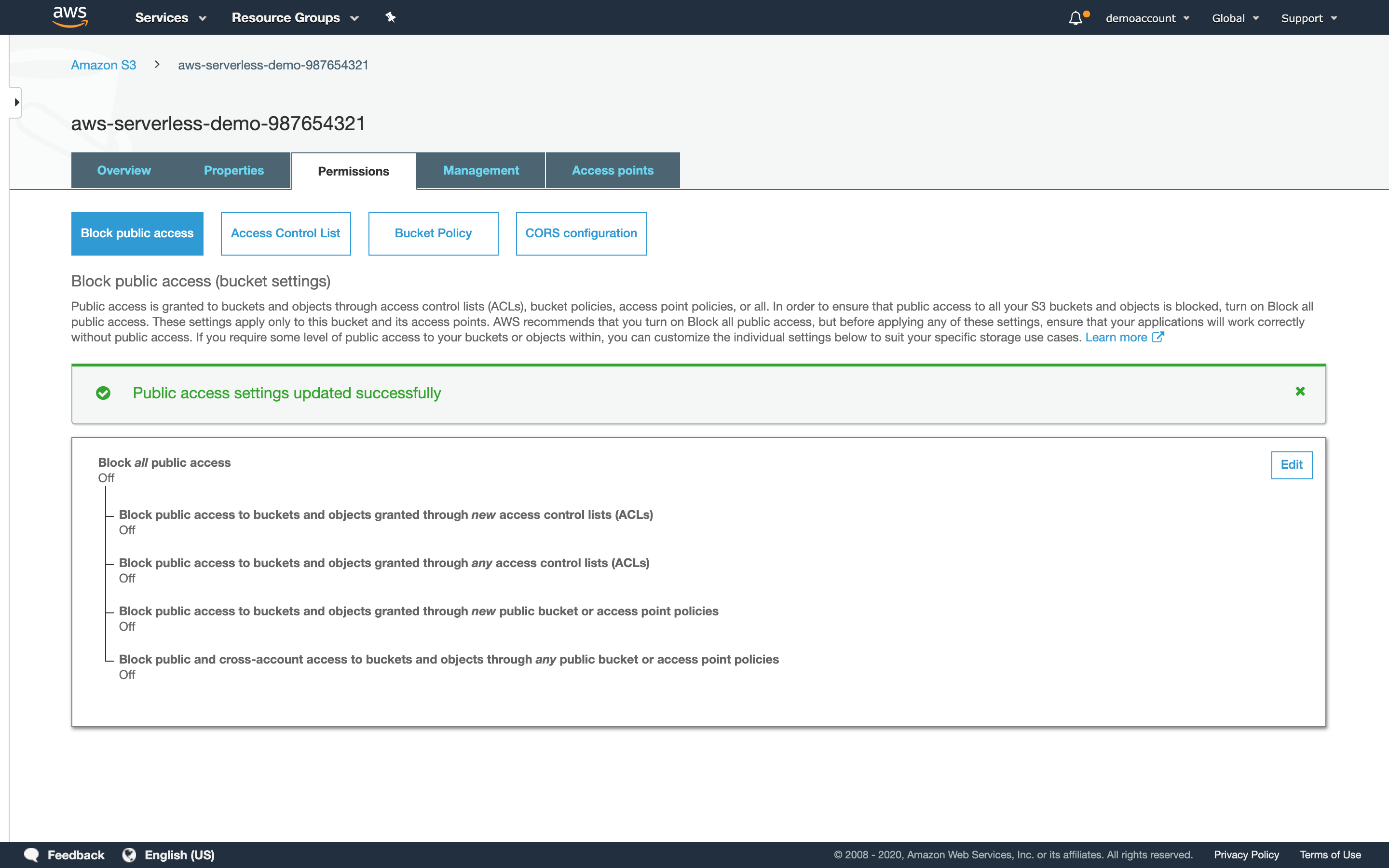
Task: Open the notifications bell icon
Action: [x=1076, y=18]
